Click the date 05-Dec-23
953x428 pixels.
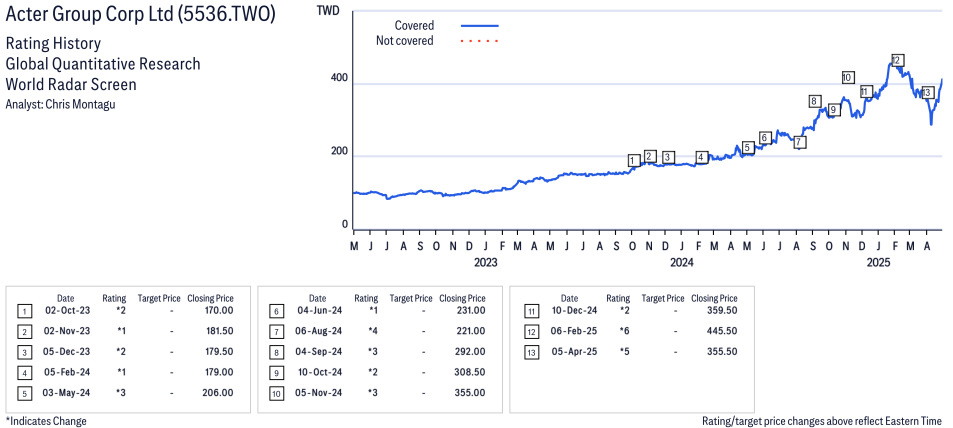[67, 352]
